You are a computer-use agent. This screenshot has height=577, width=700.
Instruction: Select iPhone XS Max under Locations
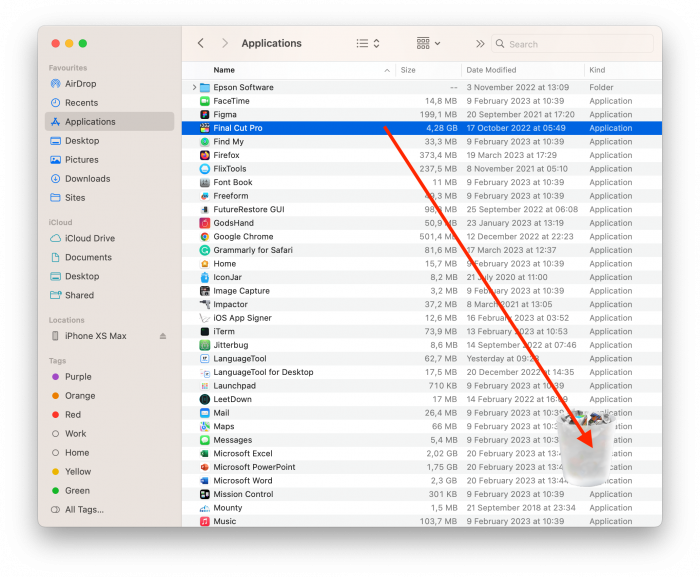[x=96, y=336]
